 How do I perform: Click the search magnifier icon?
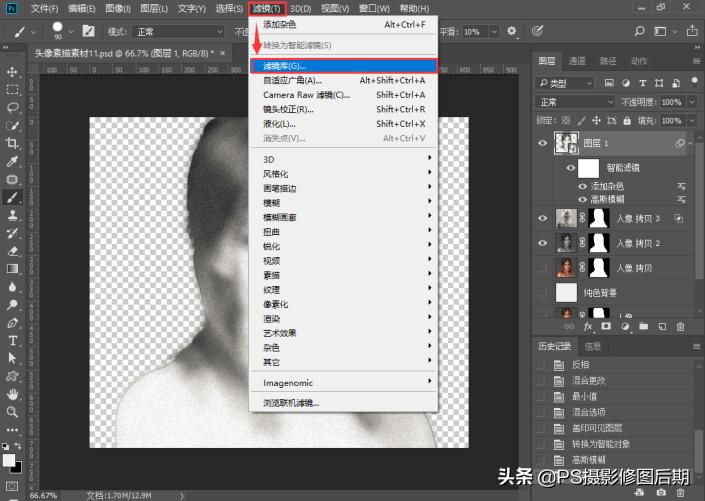(x=639, y=31)
